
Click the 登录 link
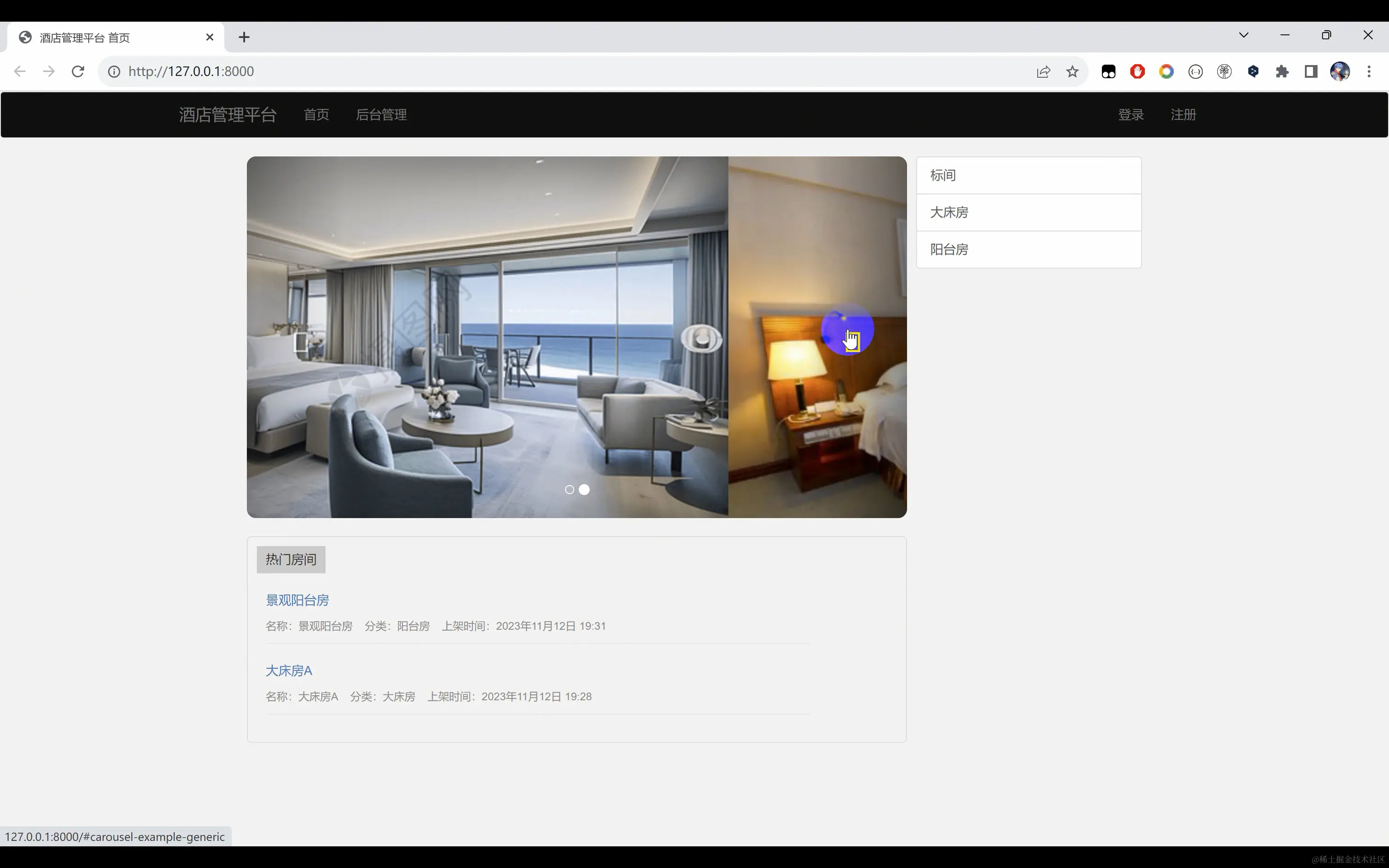[1131, 115]
